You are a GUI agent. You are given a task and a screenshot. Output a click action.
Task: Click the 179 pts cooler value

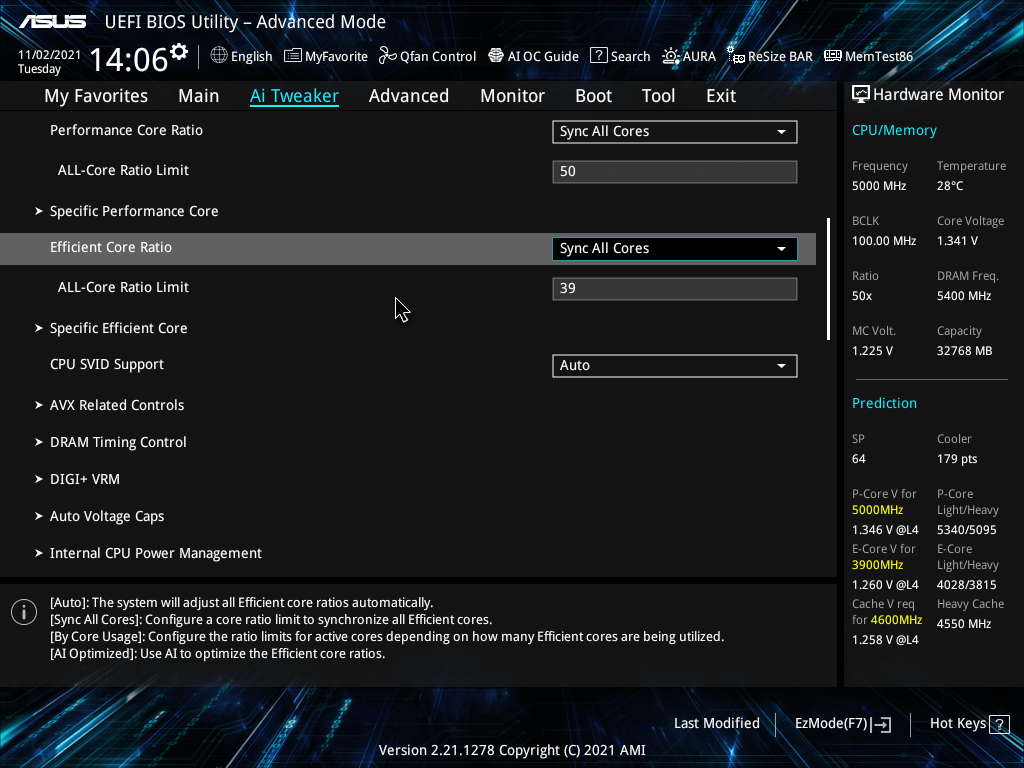[x=957, y=459]
